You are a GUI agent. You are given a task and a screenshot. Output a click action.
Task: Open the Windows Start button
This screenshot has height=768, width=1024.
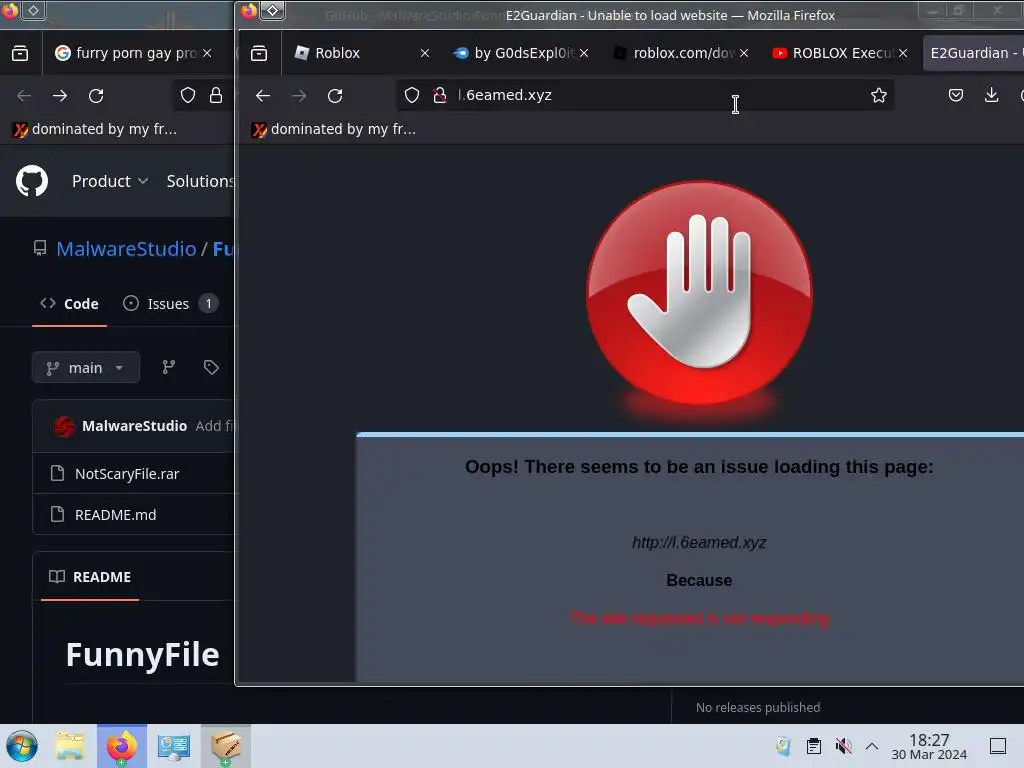[22, 746]
